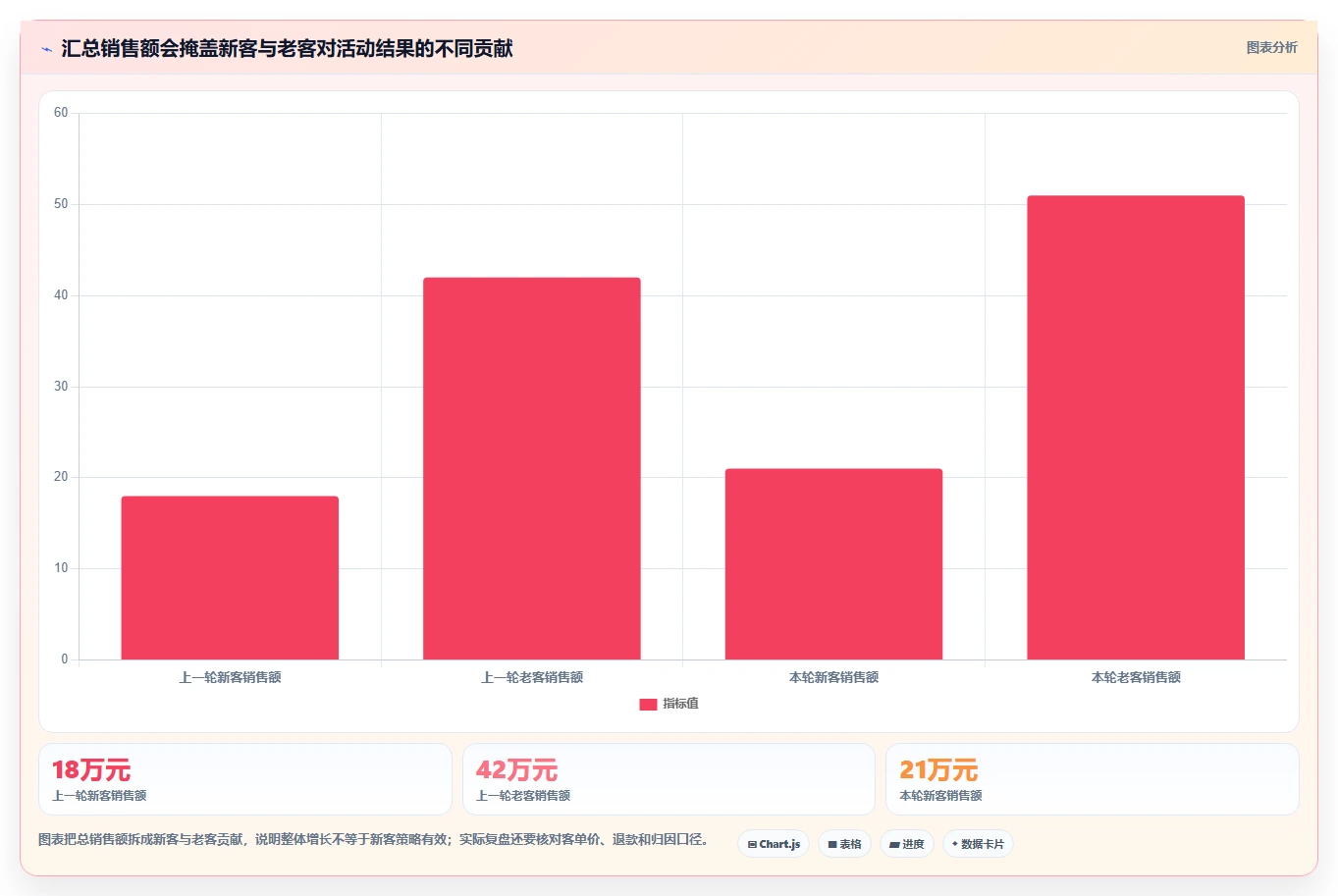Open the 21万元 data card
Viewport: 1338px width, 896px height.
1092,779
